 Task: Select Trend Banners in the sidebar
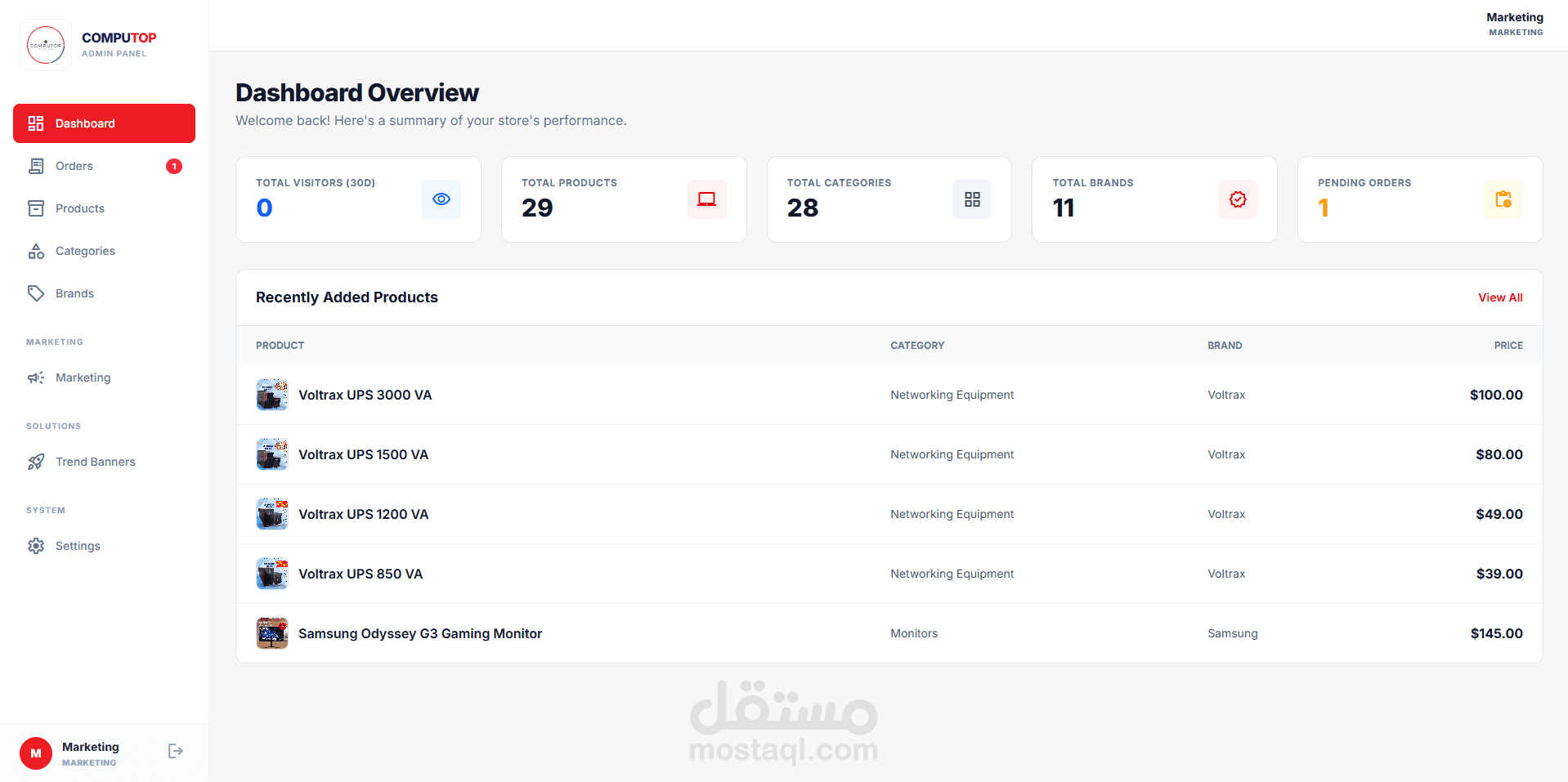104,462
